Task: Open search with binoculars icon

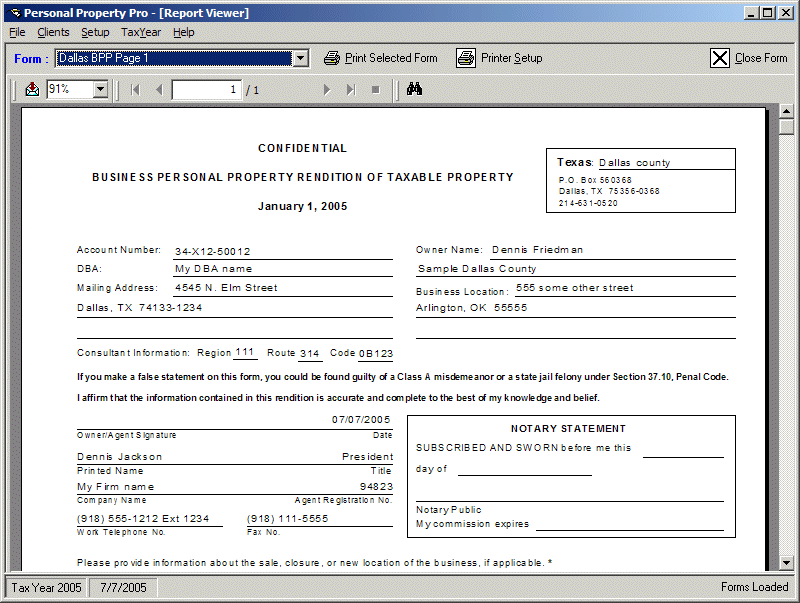Action: (414, 89)
